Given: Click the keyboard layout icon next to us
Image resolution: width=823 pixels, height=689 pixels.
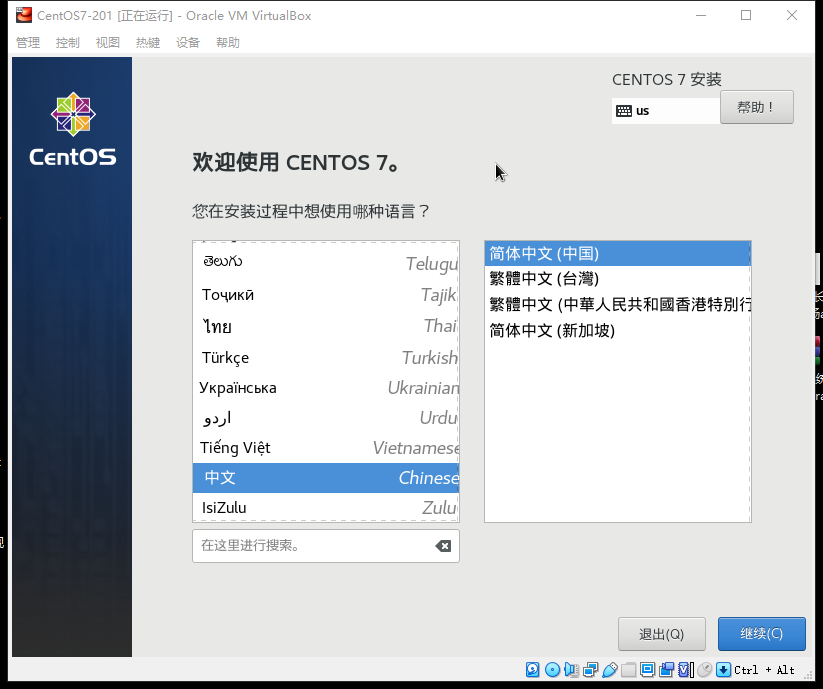Looking at the screenshot, I should [624, 111].
